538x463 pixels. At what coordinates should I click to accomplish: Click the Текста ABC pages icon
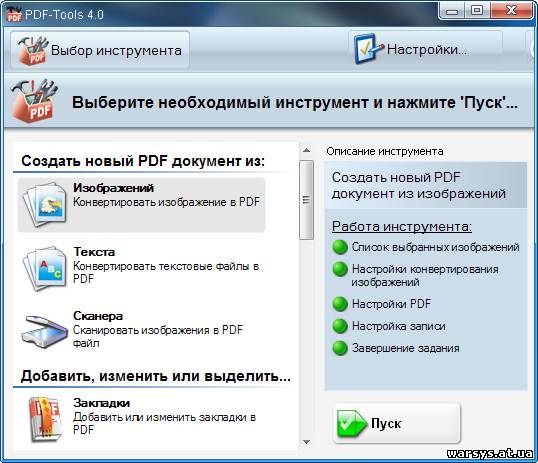click(x=45, y=268)
